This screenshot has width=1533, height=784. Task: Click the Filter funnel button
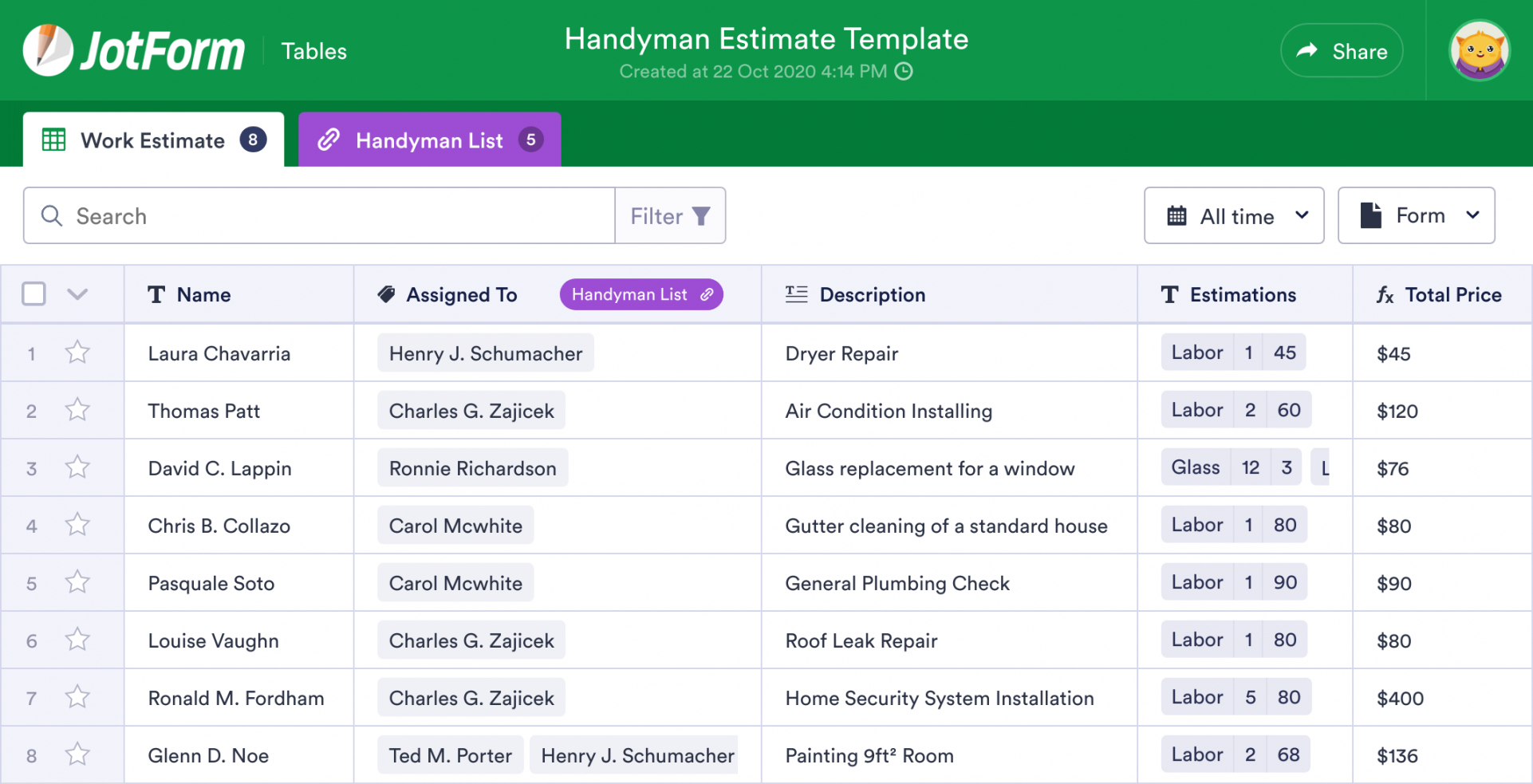[670, 216]
